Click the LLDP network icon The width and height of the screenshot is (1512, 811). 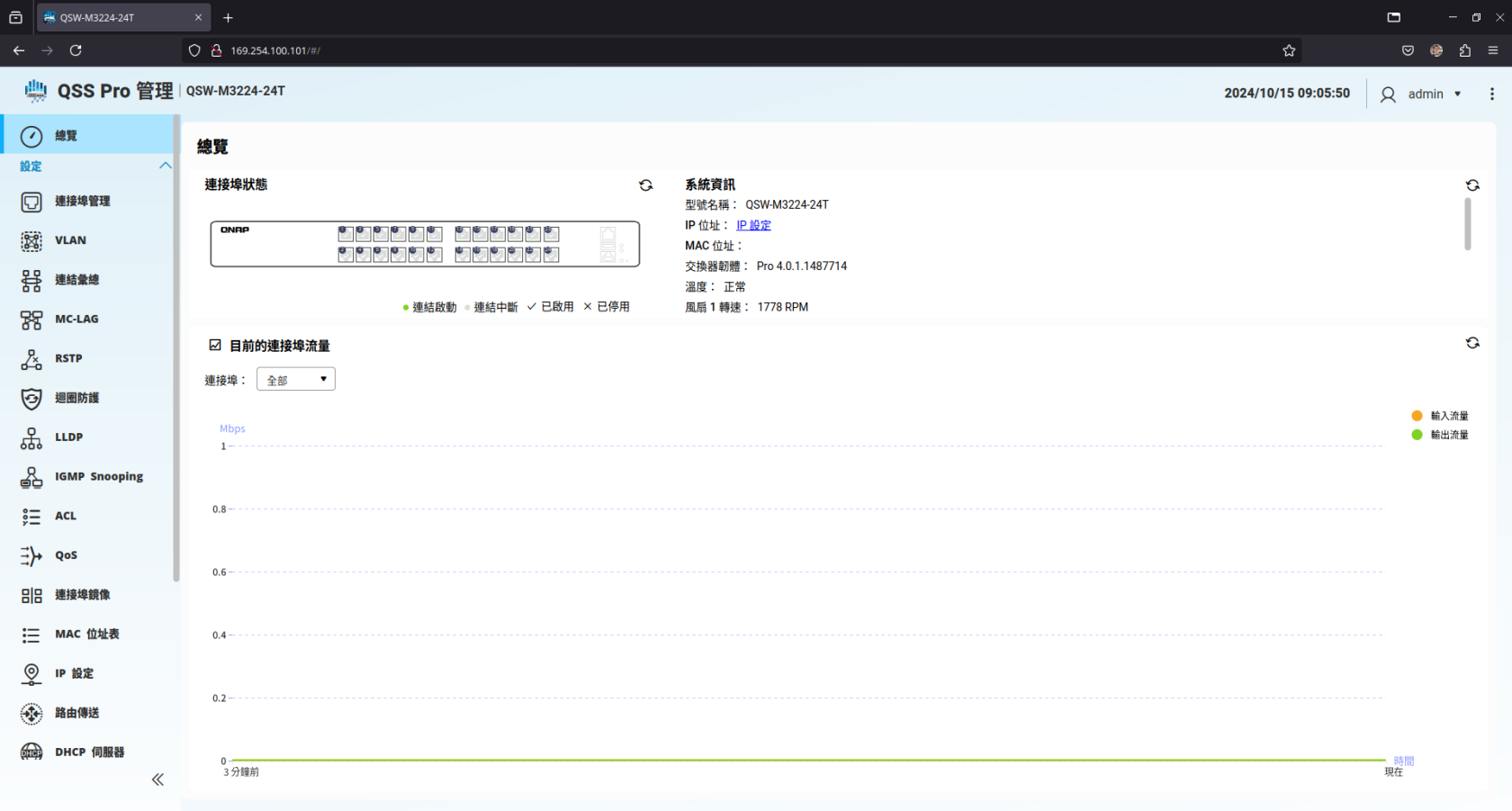click(31, 438)
